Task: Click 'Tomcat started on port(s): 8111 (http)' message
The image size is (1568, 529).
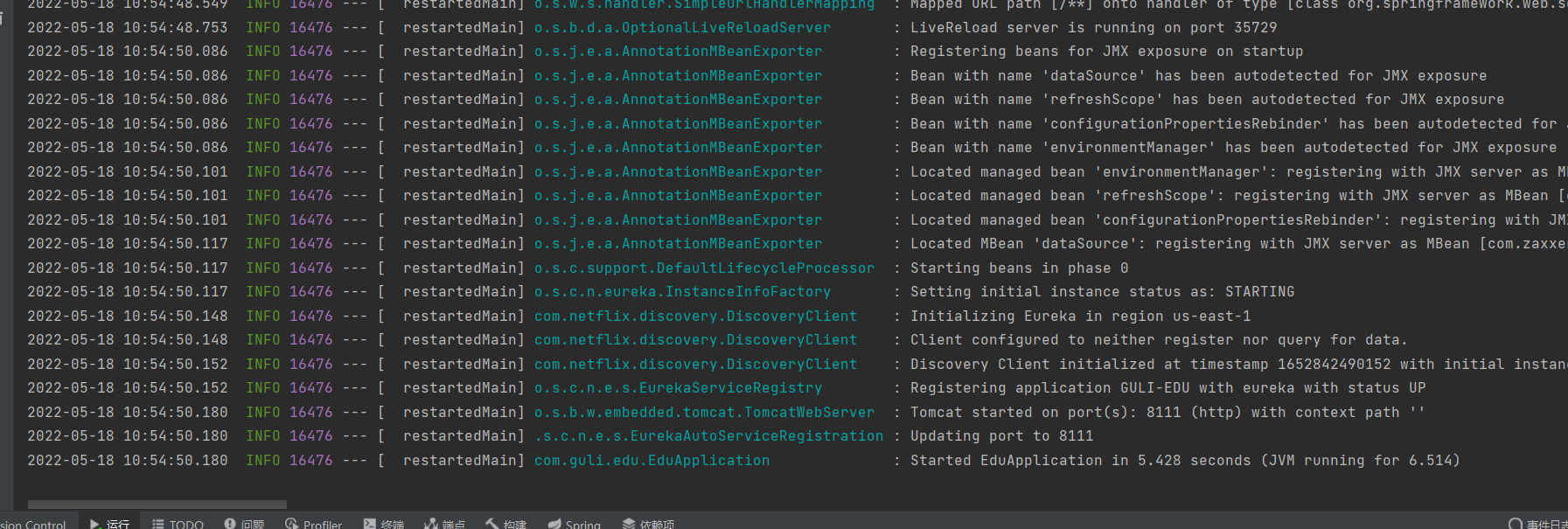Action: point(1167,413)
